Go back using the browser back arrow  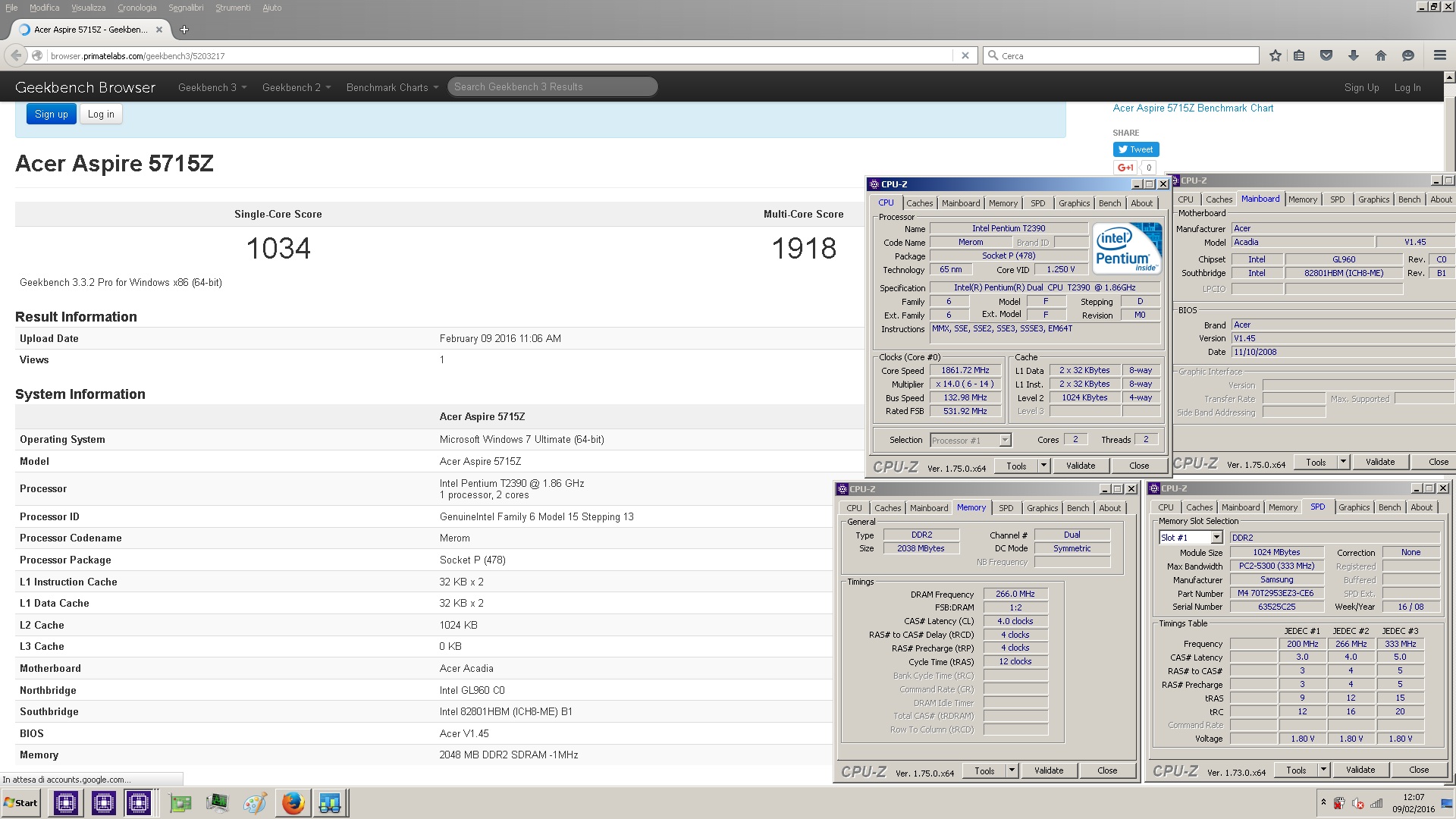coord(16,55)
